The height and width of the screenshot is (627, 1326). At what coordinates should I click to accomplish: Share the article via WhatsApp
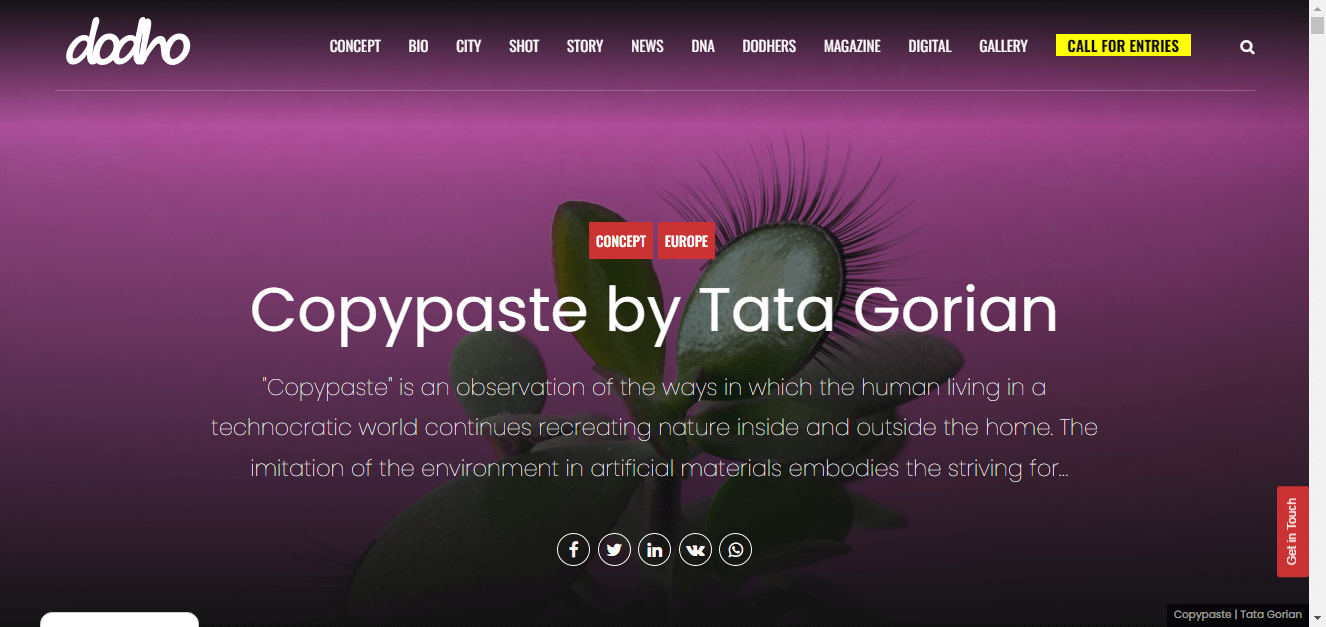(x=735, y=549)
